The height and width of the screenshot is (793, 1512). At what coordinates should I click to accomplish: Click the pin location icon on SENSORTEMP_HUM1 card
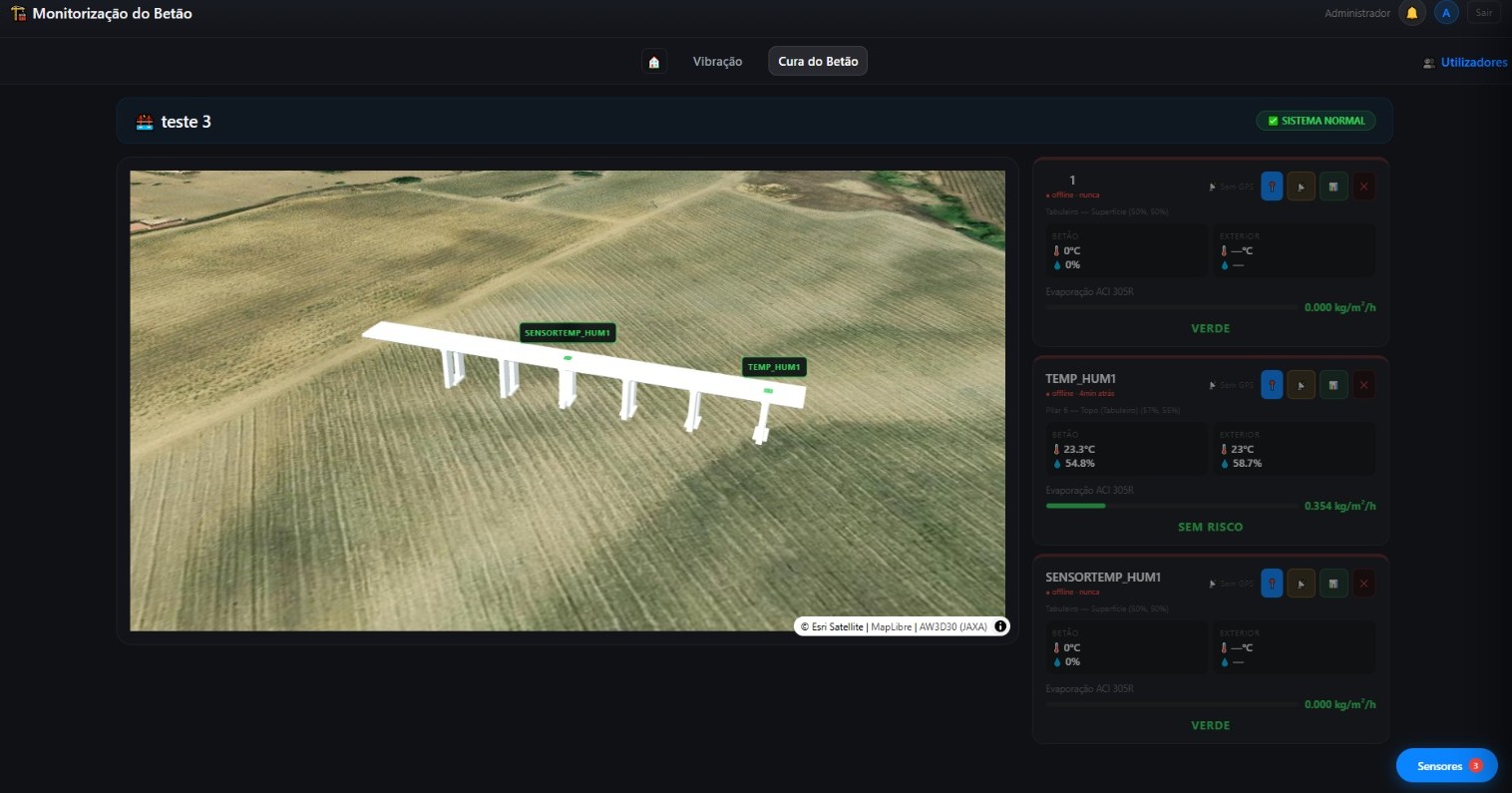(1272, 584)
